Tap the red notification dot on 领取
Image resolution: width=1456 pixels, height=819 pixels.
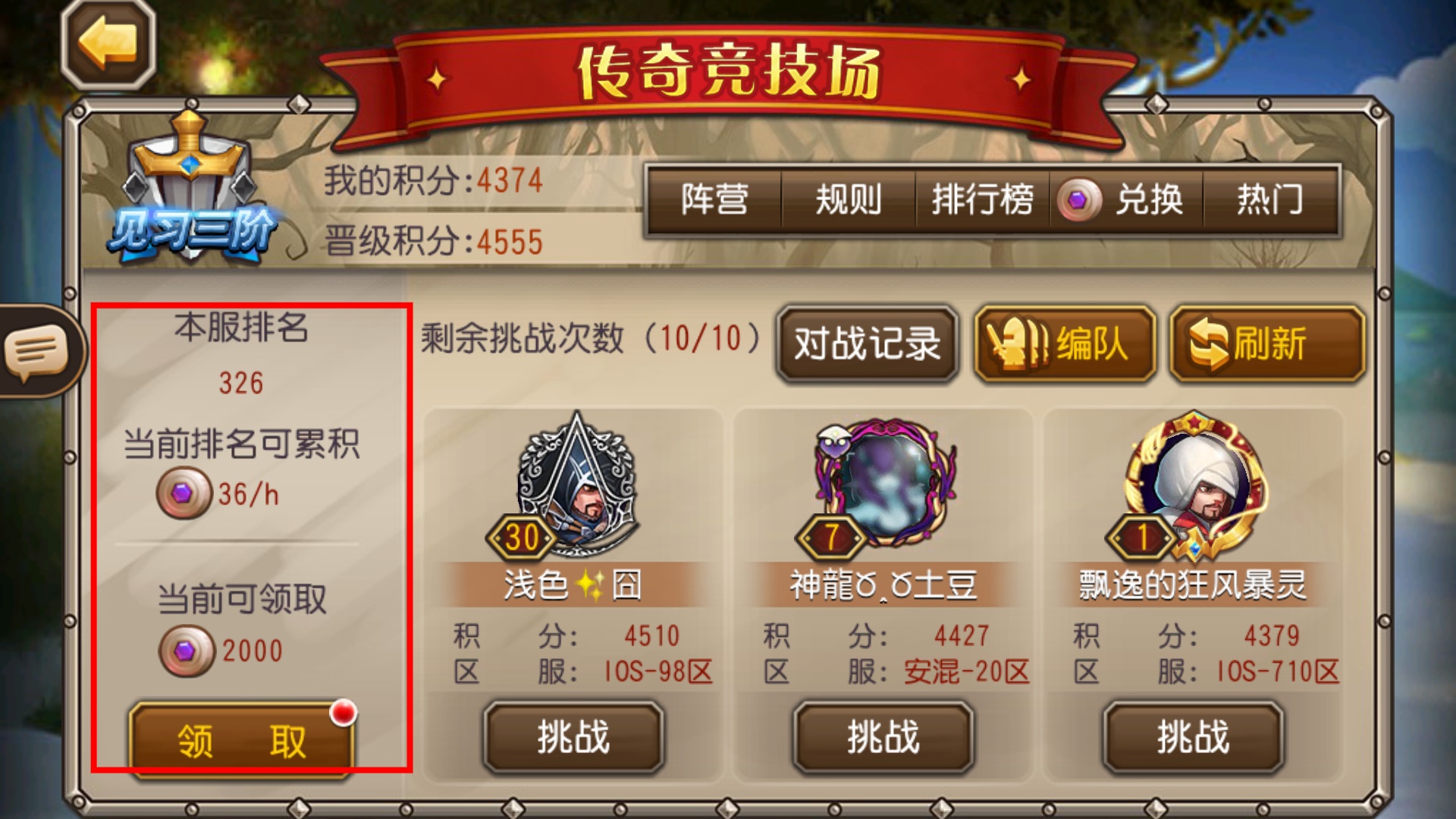click(344, 712)
